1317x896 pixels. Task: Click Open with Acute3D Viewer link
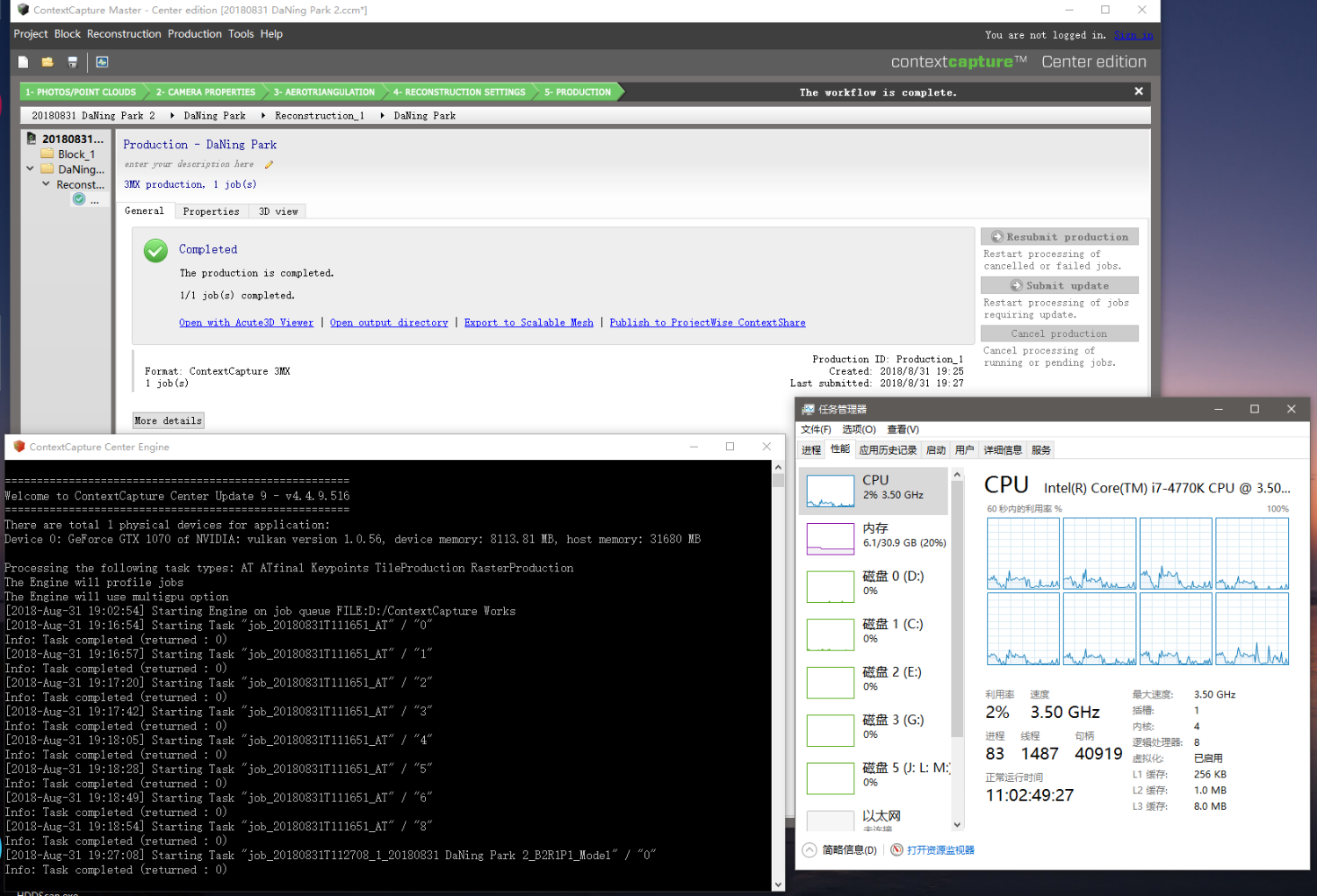coord(246,323)
